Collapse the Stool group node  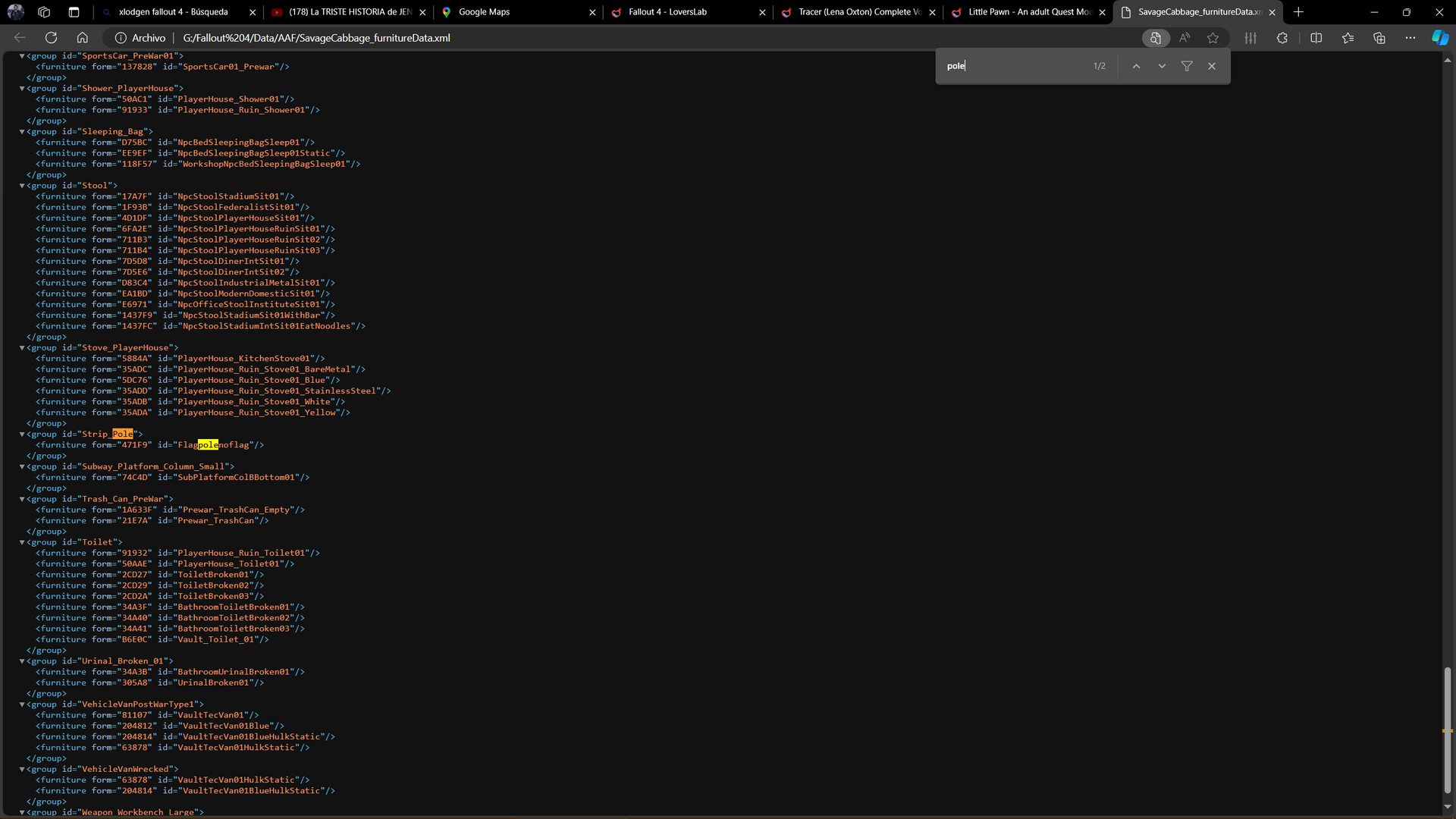(x=22, y=185)
